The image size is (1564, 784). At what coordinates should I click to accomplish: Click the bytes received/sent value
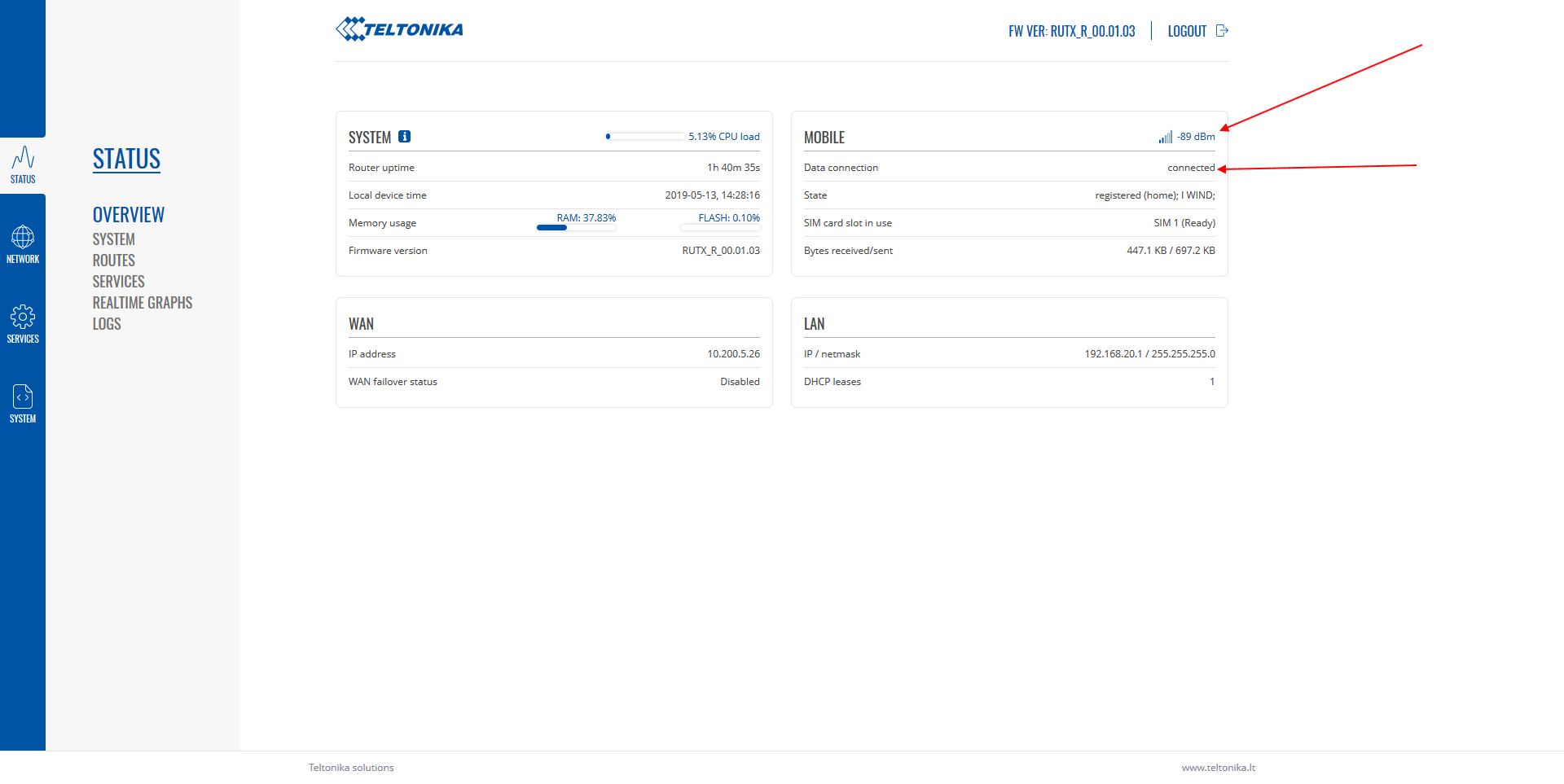click(x=1171, y=251)
